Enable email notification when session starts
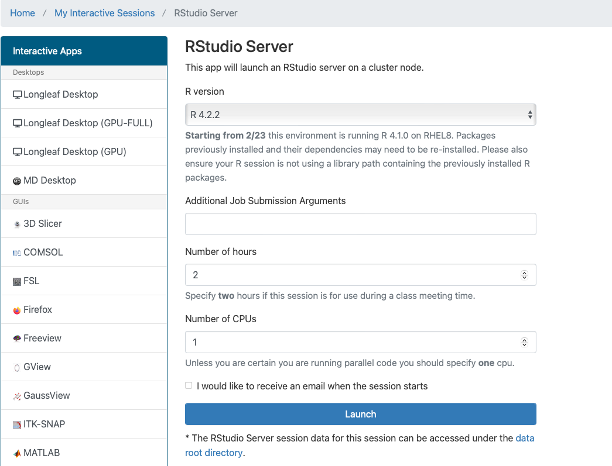Image resolution: width=612 pixels, height=466 pixels. [x=189, y=386]
